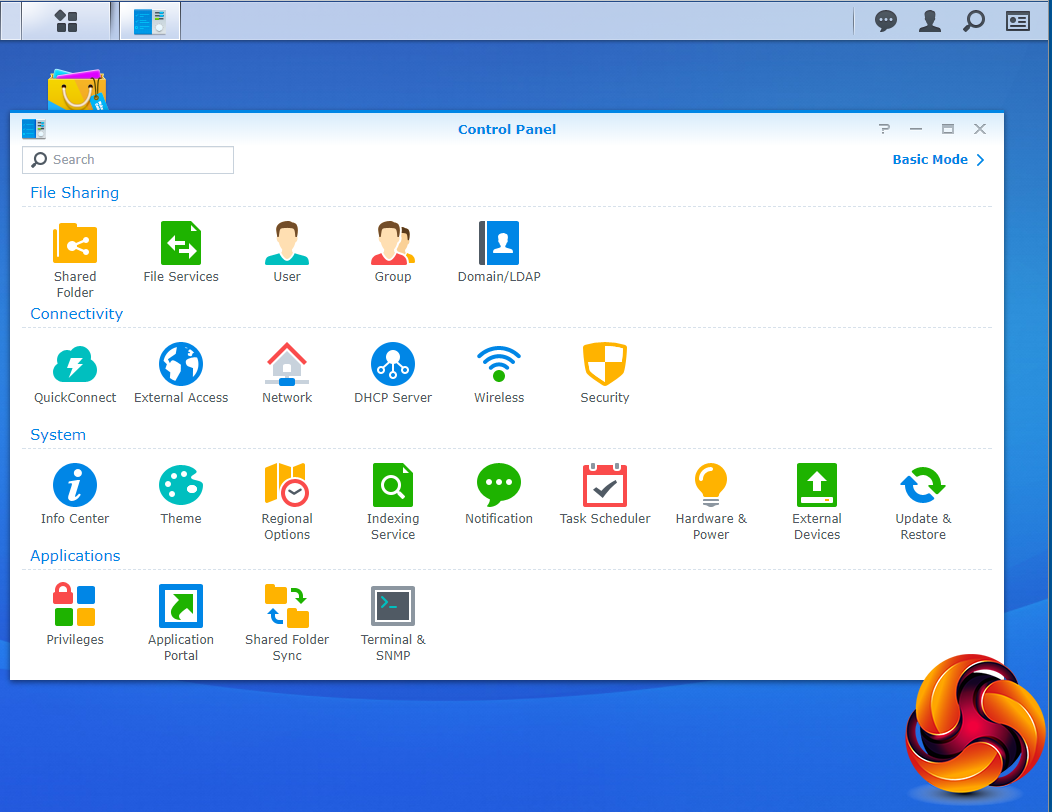
Task: Open Update & Restore
Action: [x=923, y=485]
